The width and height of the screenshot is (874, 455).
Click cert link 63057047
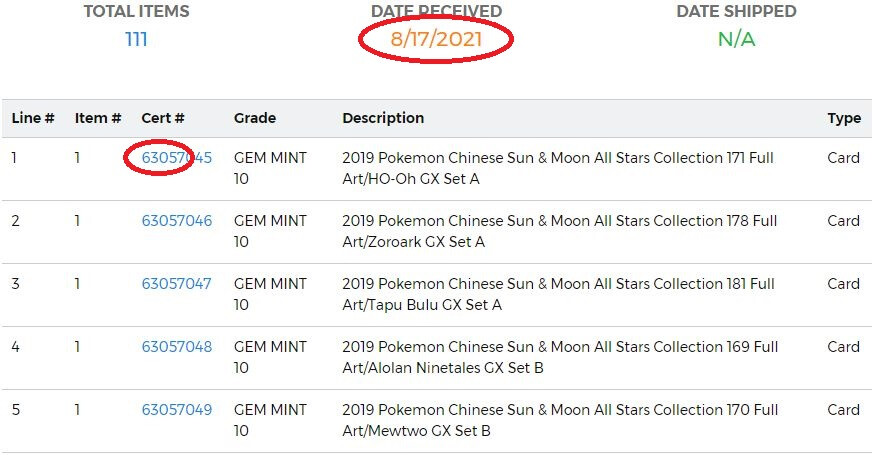[x=177, y=284]
